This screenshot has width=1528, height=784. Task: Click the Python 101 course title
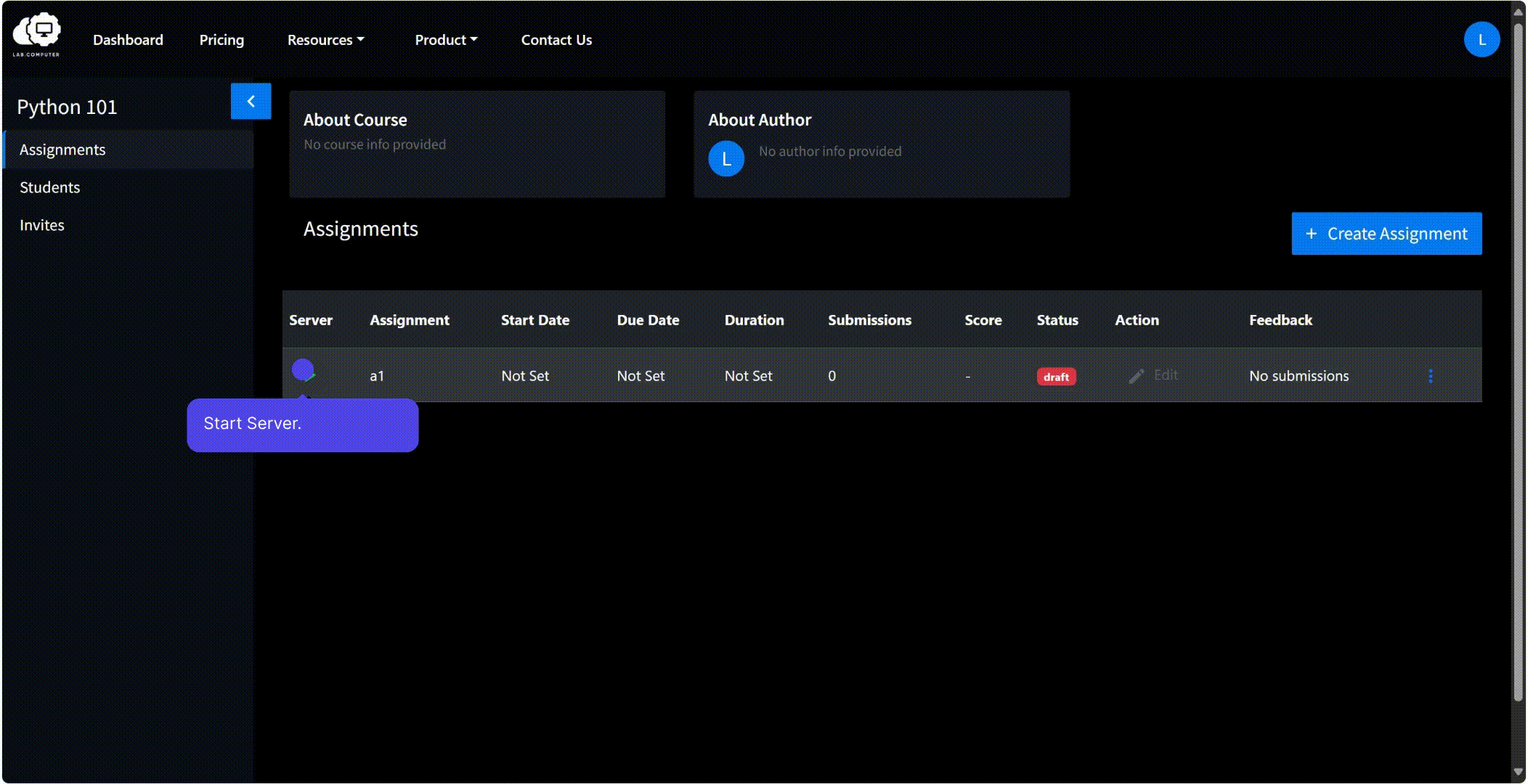click(x=67, y=107)
